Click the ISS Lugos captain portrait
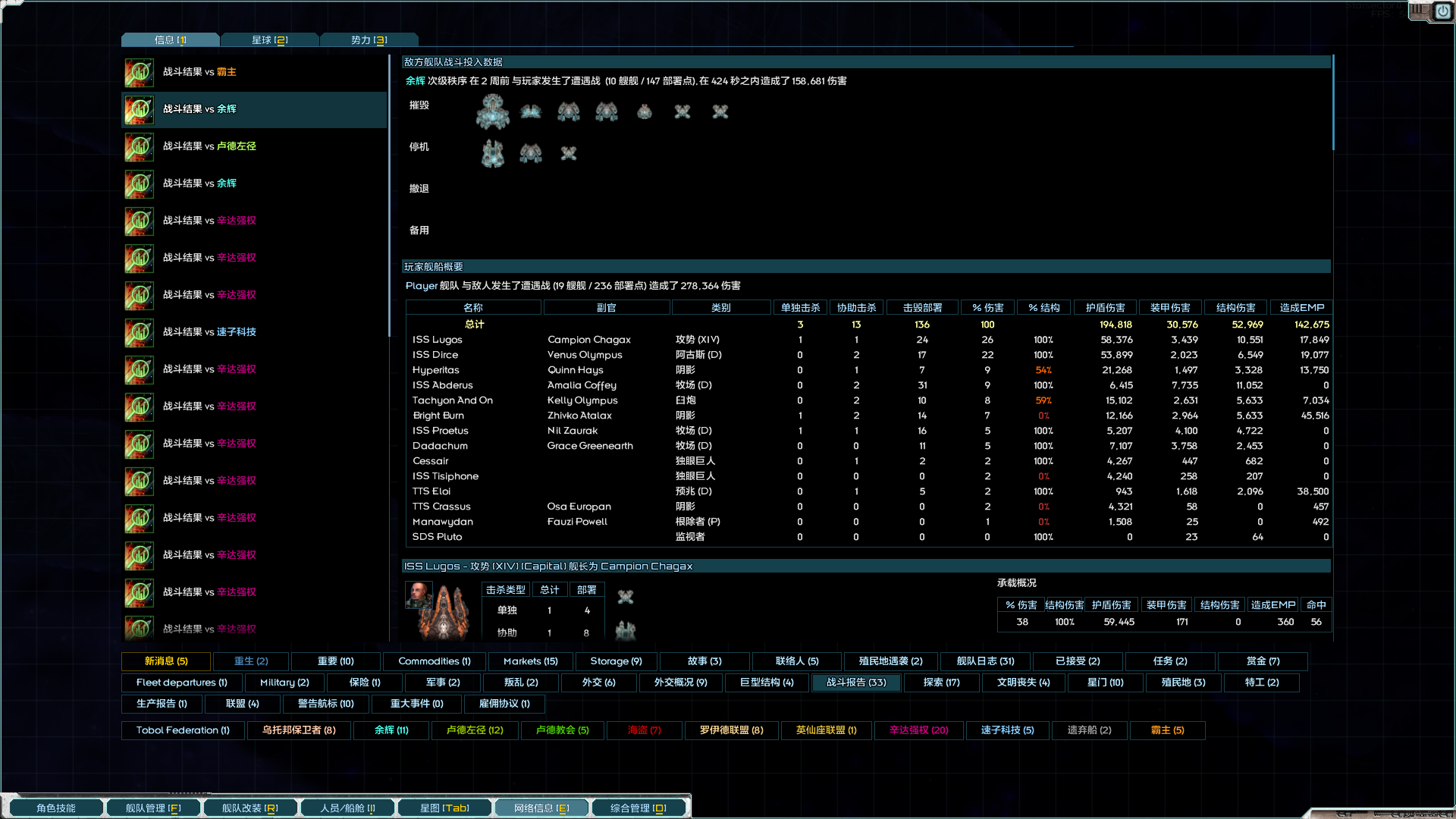 pos(419,595)
